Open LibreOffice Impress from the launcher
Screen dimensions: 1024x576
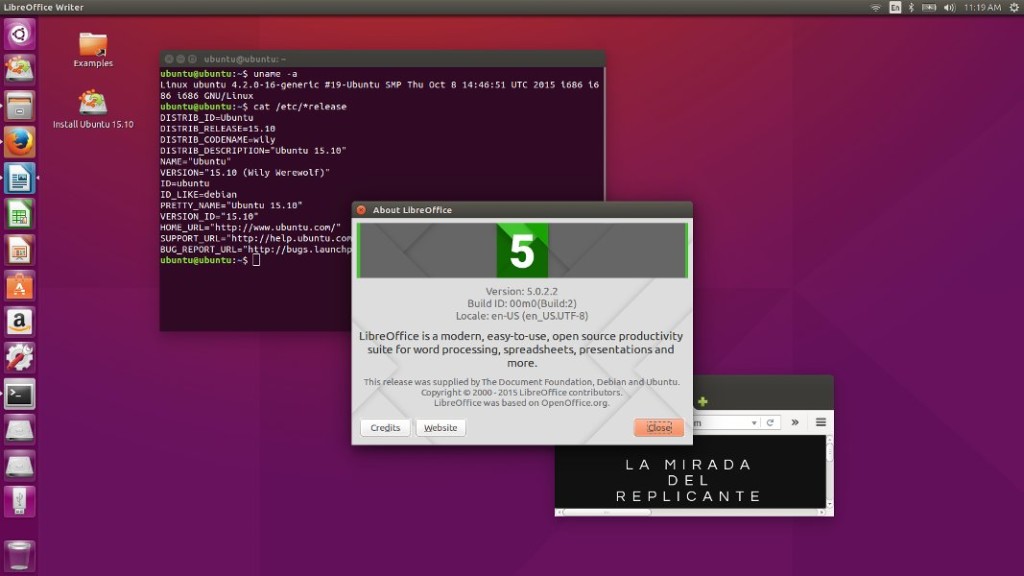pos(19,249)
